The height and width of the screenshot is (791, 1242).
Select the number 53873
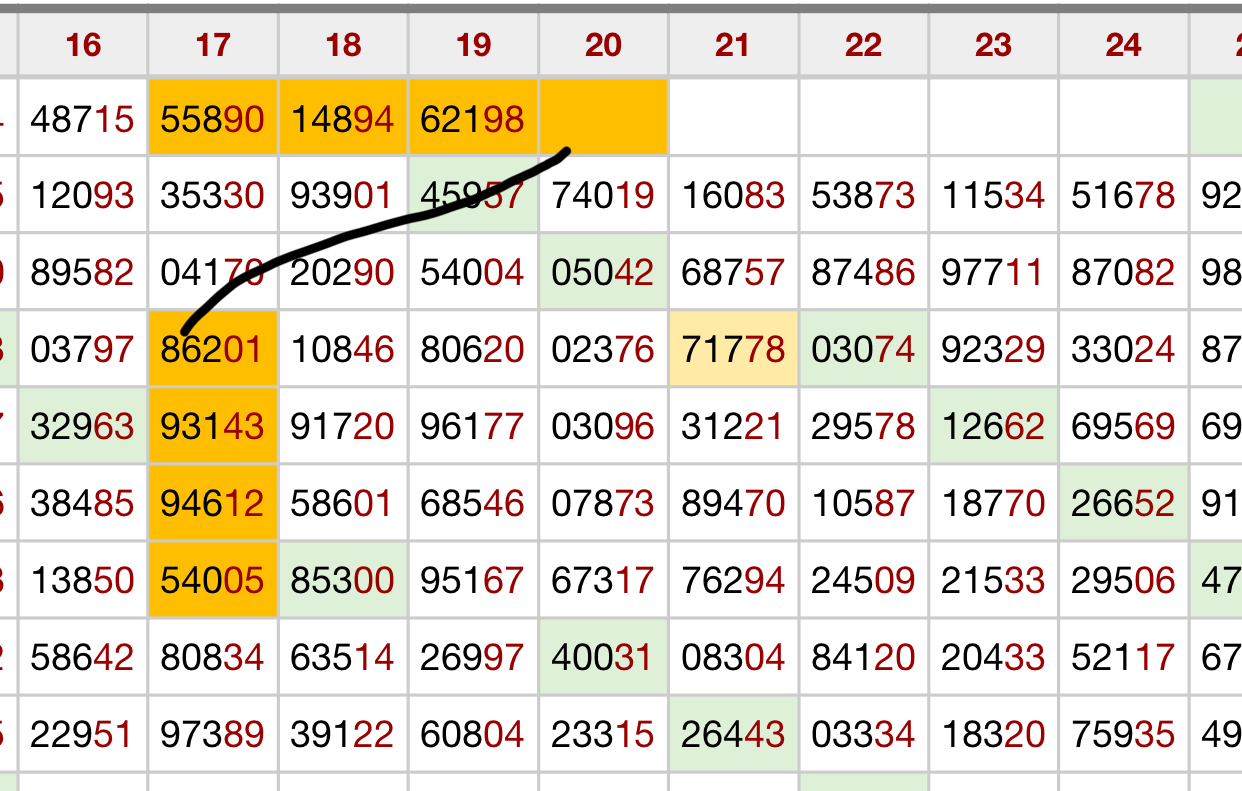(863, 195)
